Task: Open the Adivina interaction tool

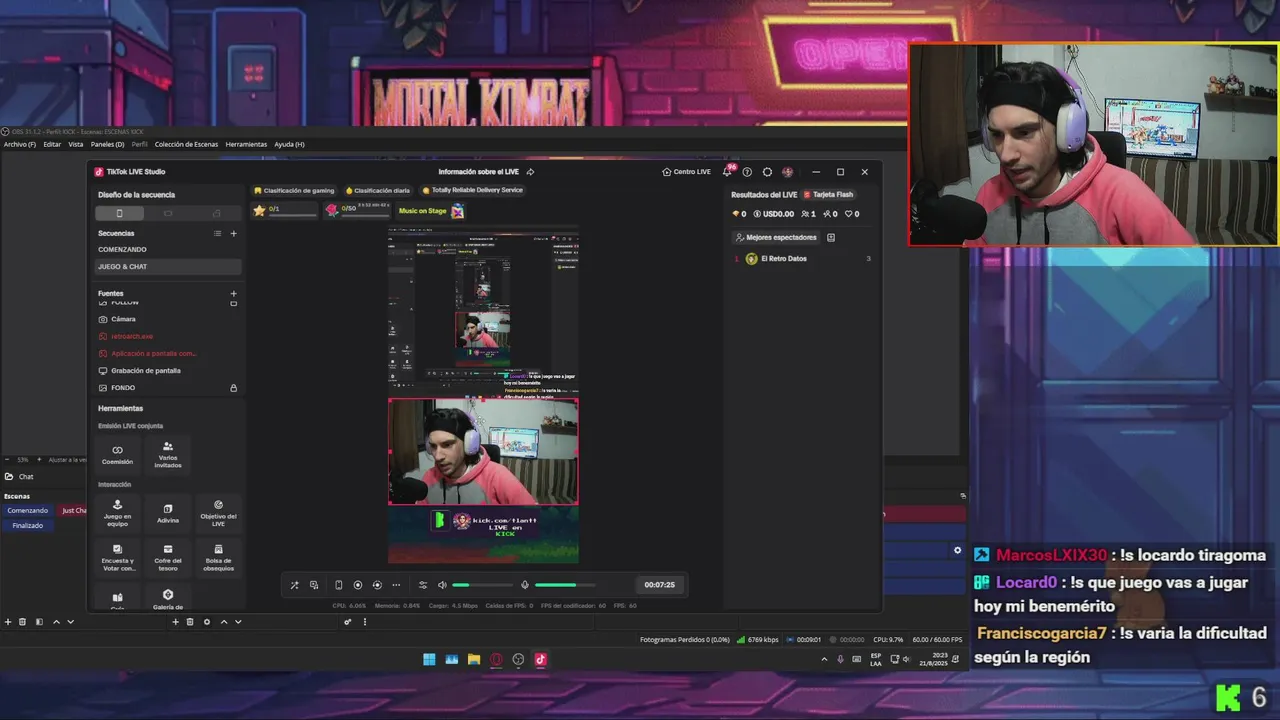Action: [168, 513]
